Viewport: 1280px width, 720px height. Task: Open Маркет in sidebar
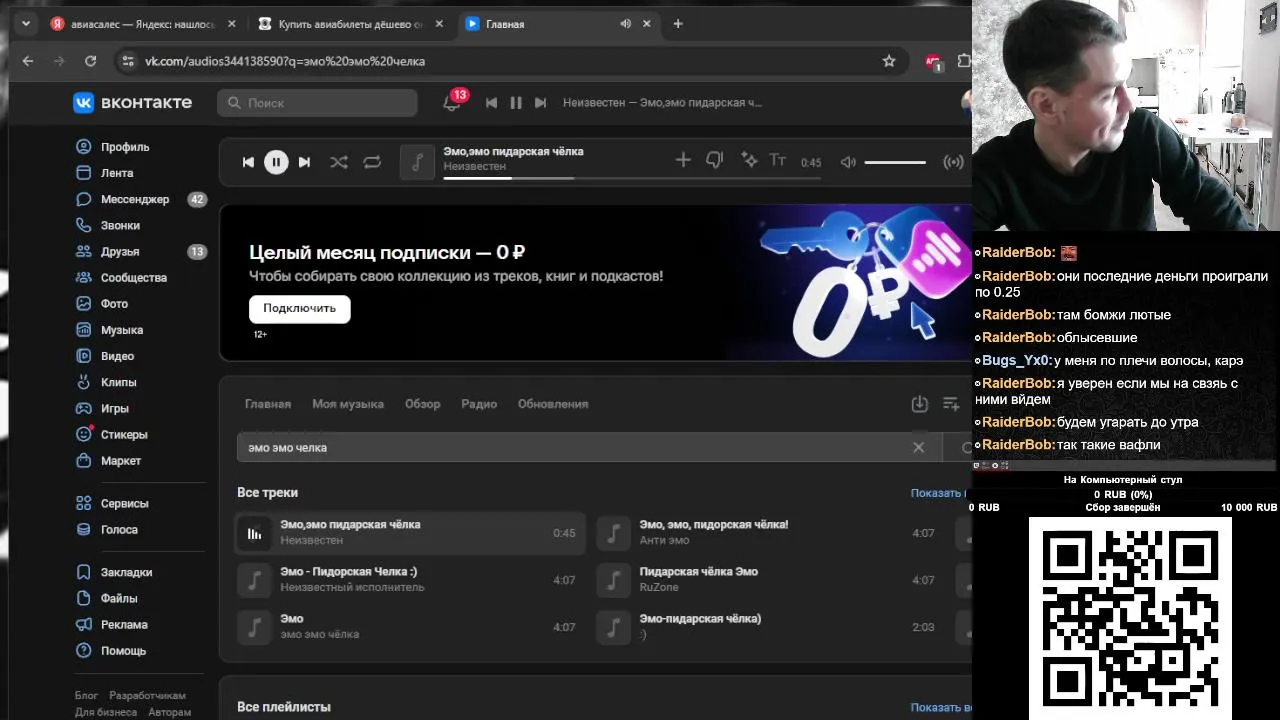point(120,461)
